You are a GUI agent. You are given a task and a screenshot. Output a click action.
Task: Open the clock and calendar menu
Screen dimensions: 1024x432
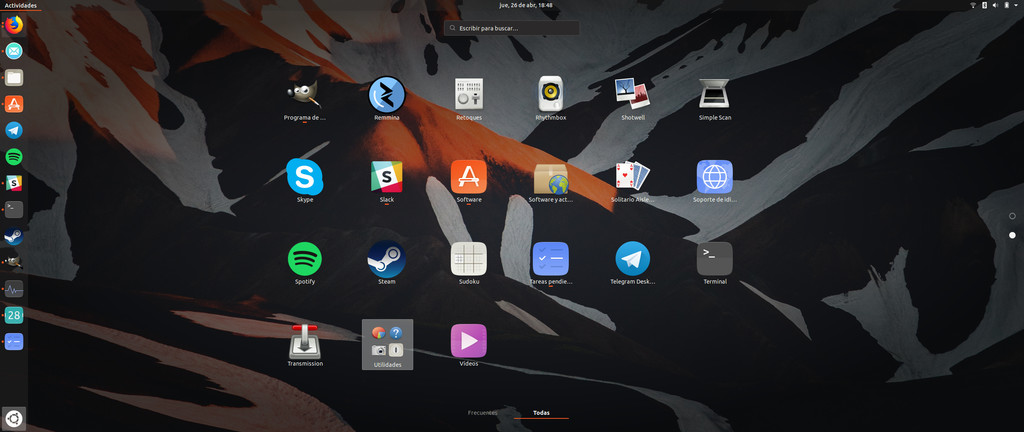click(526, 5)
